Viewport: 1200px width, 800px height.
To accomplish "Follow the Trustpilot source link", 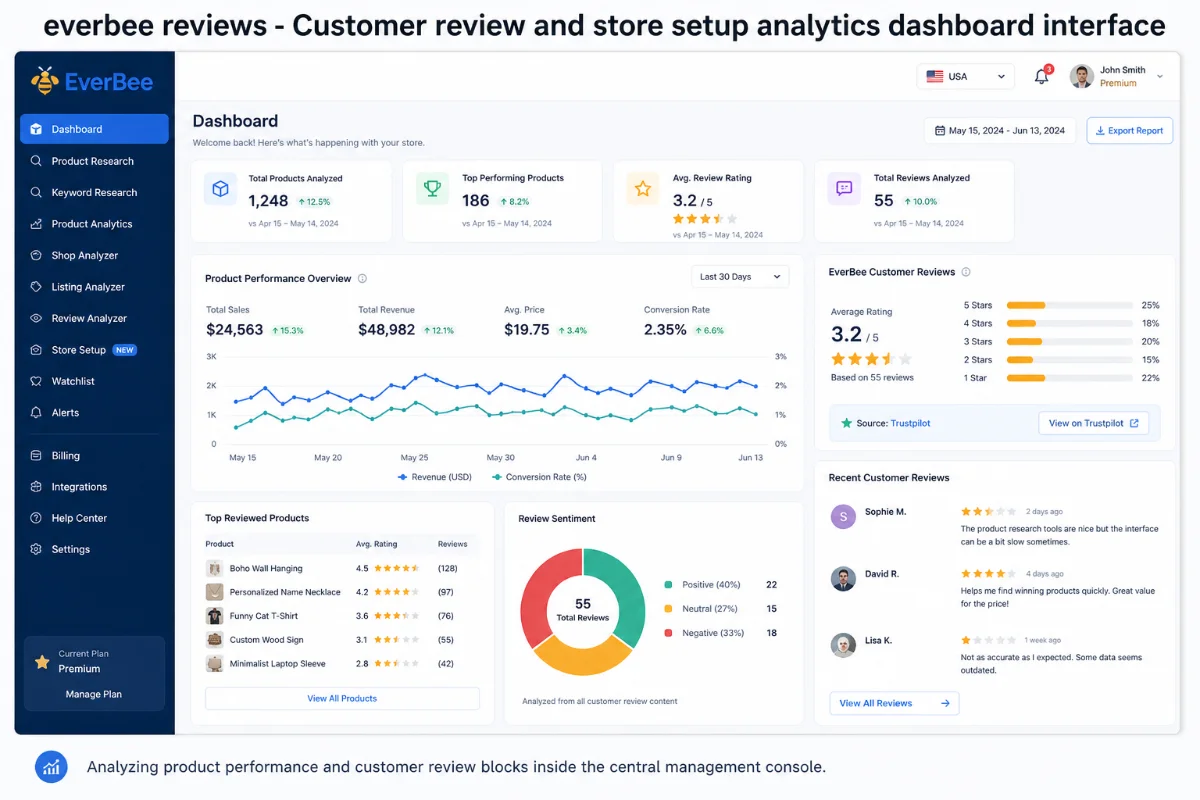I will (909, 423).
